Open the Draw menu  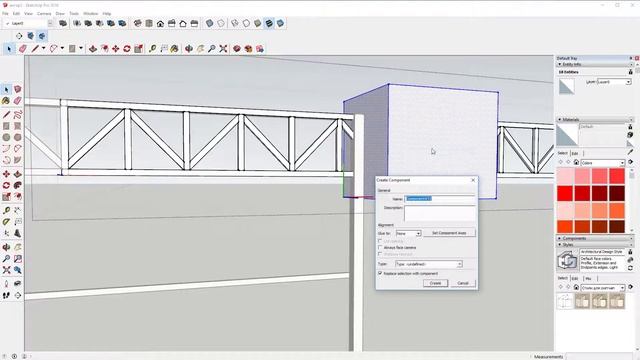coord(60,13)
